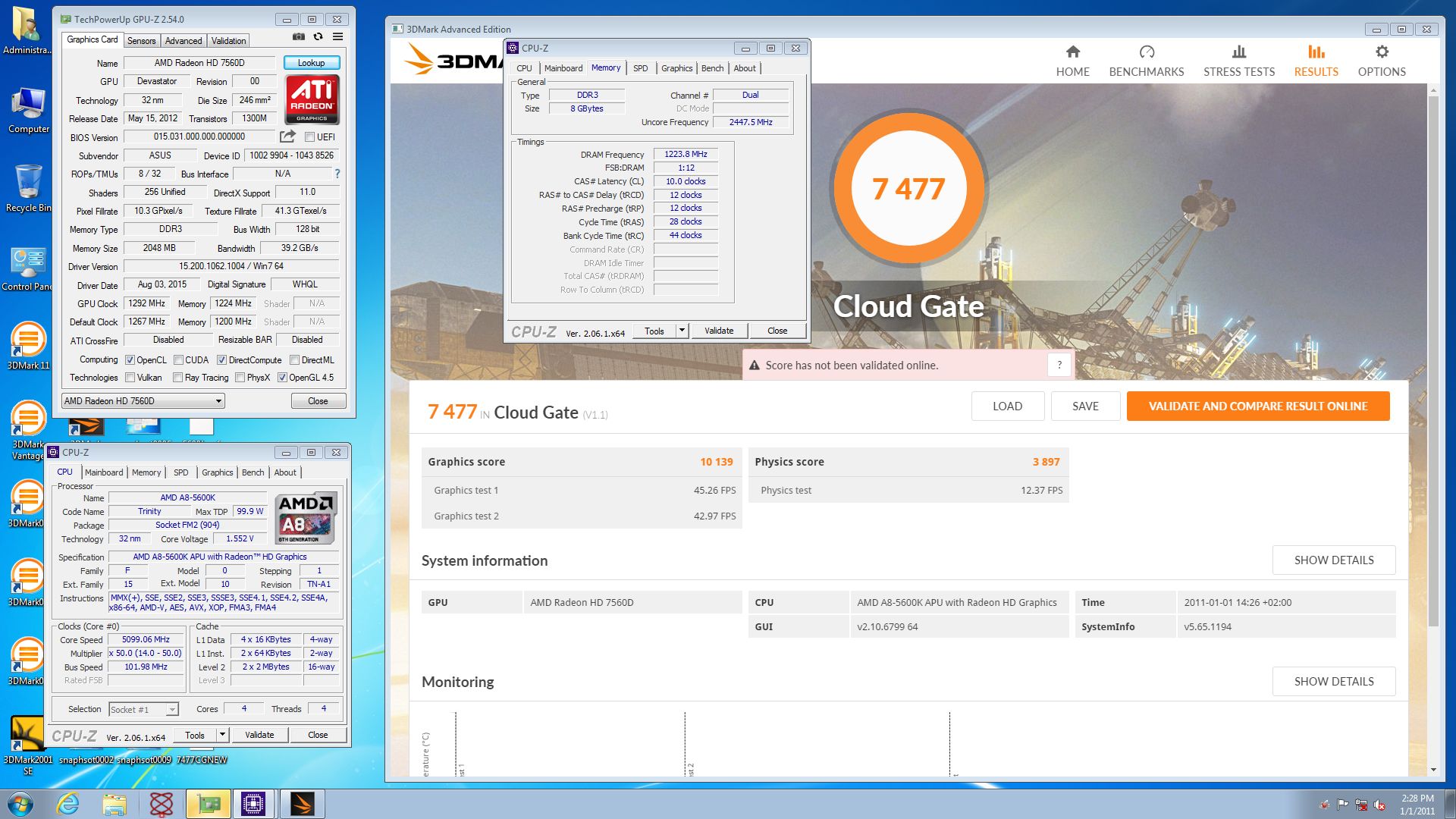Toggle the Ray Tracing checkbox
1456x819 pixels.
click(x=177, y=378)
